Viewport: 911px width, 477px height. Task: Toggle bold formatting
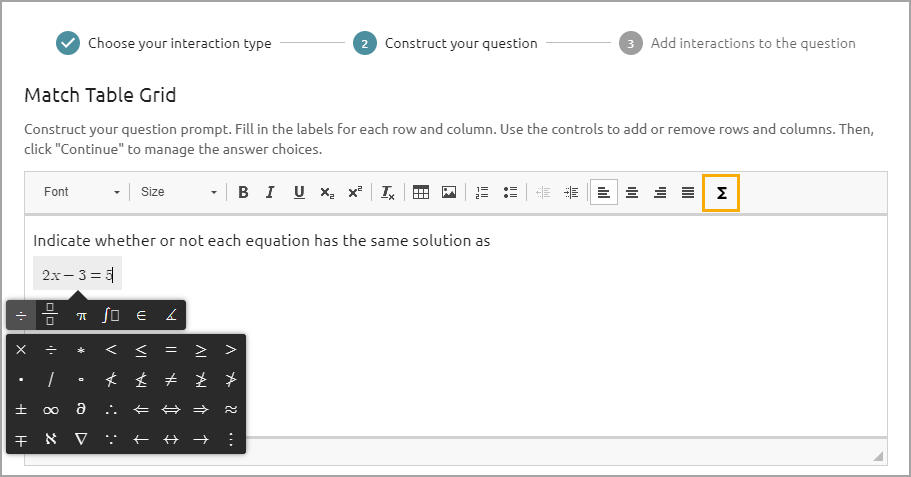click(243, 192)
